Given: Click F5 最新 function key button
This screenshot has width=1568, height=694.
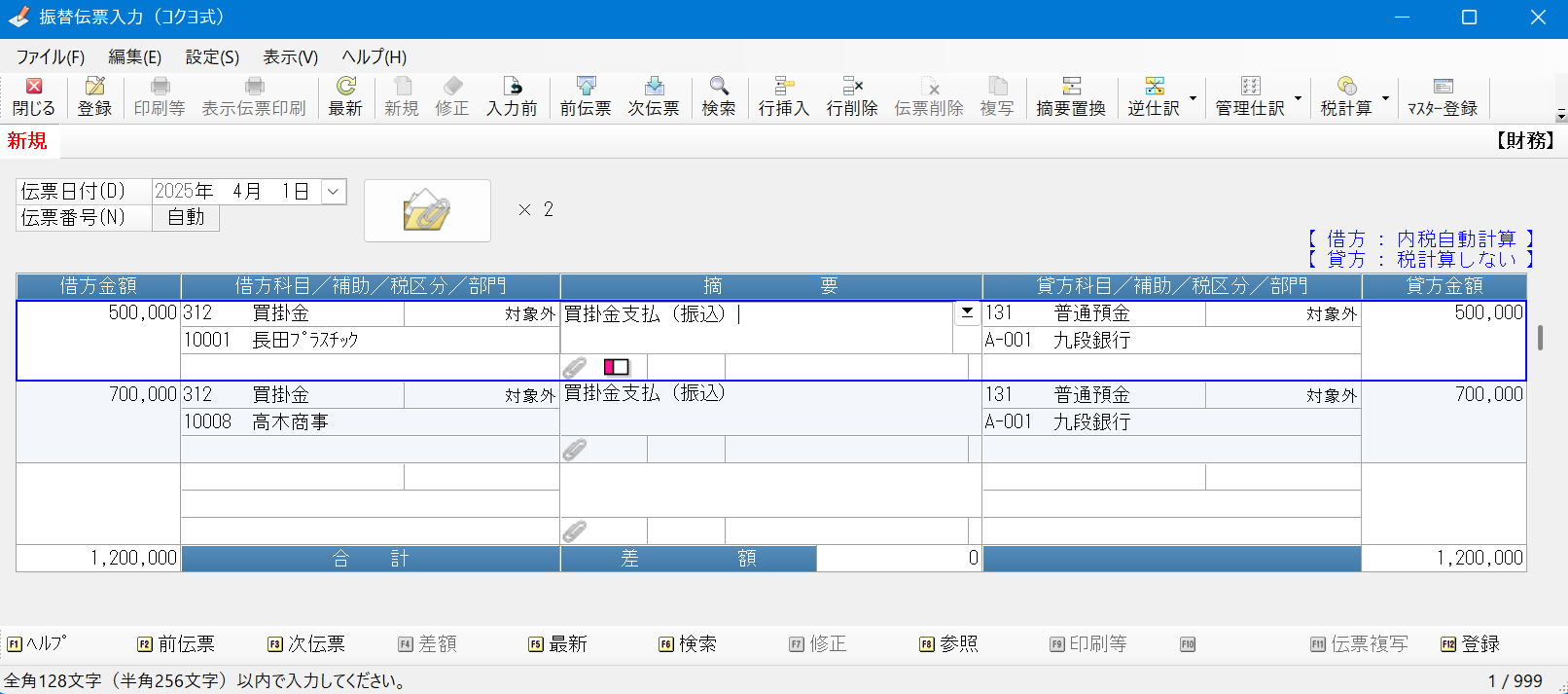Looking at the screenshot, I should [558, 643].
